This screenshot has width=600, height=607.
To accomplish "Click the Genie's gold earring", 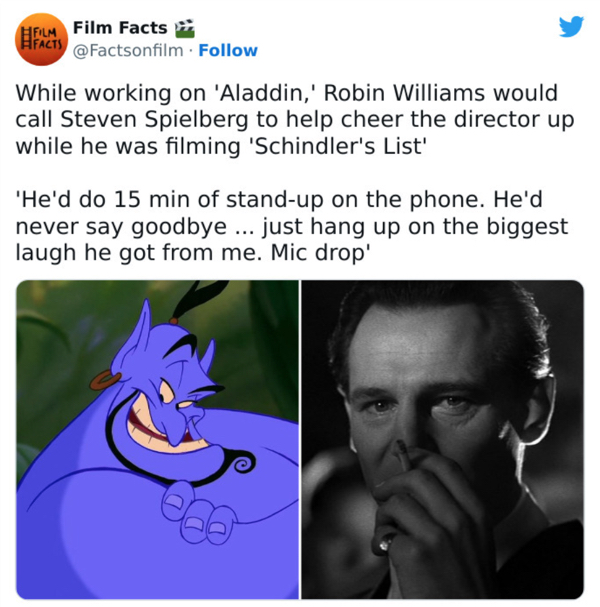I will [x=105, y=379].
